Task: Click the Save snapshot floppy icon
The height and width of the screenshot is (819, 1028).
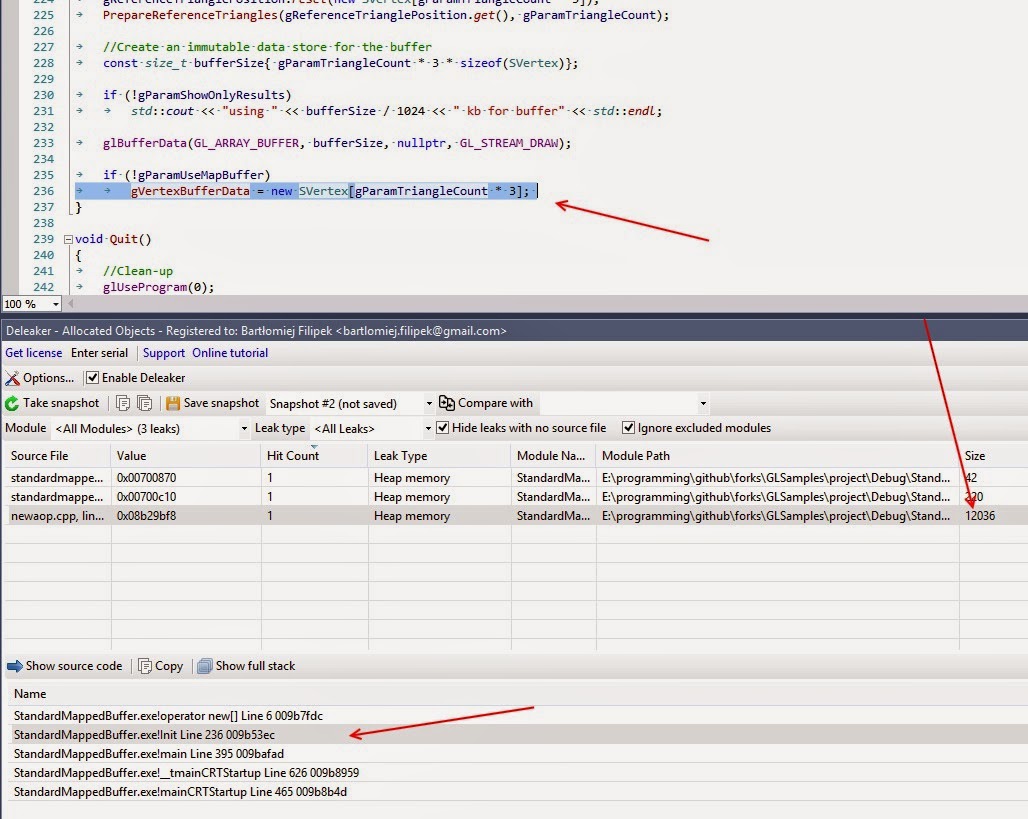Action: (x=173, y=404)
